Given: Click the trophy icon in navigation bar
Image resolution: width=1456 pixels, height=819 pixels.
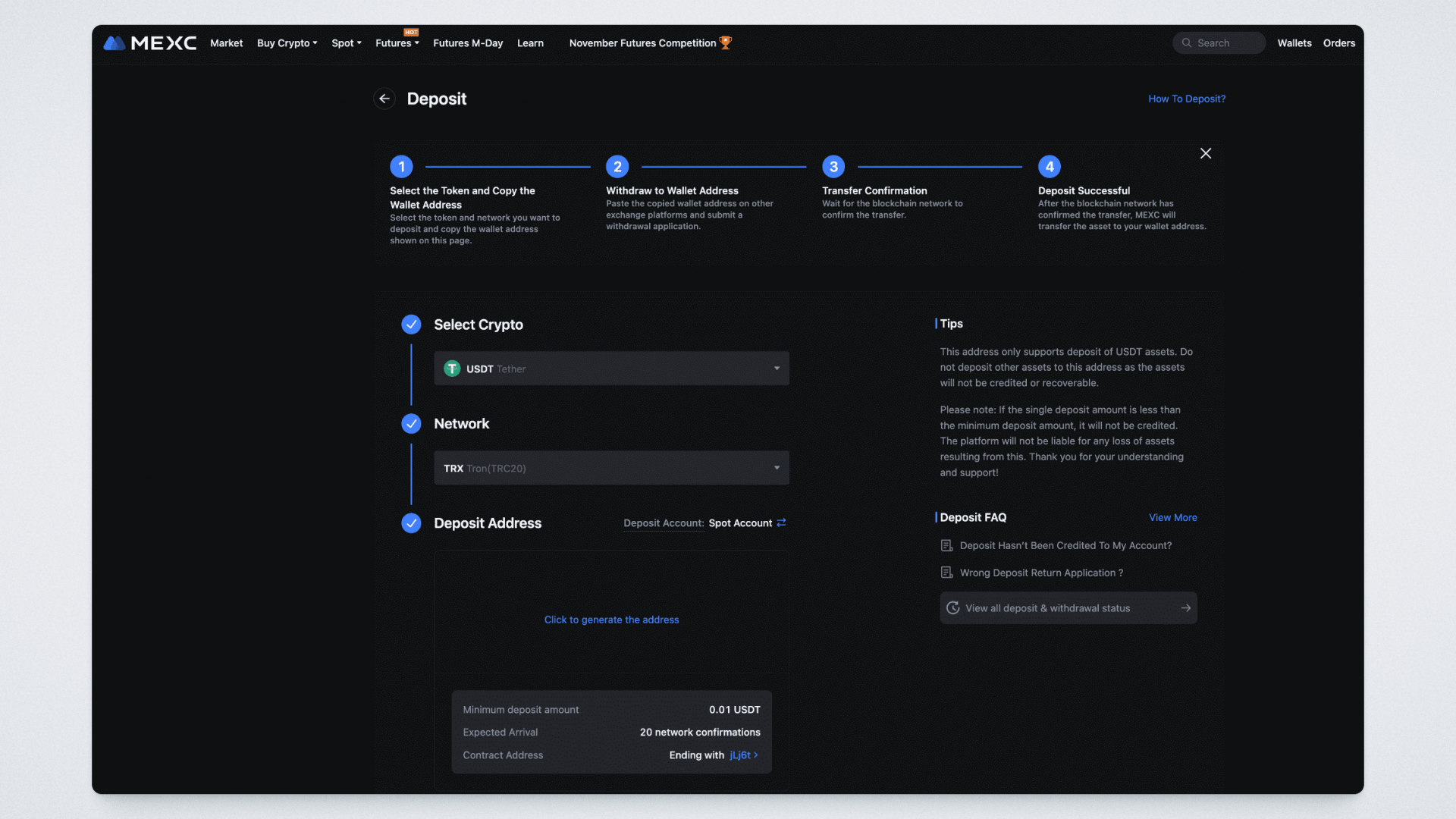Looking at the screenshot, I should tap(726, 42).
